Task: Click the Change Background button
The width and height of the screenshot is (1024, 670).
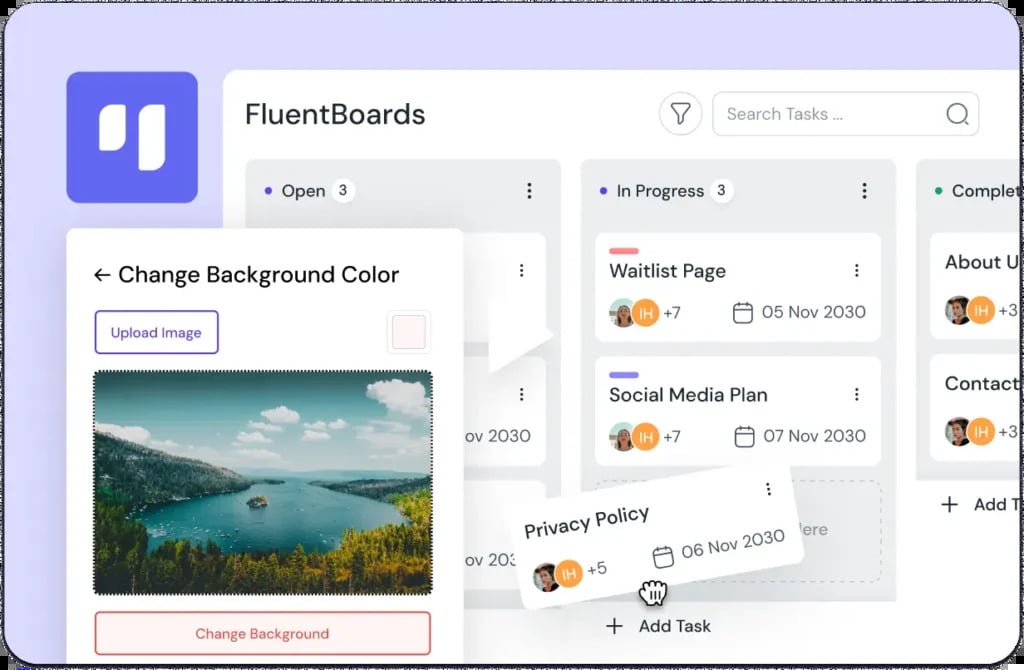Action: click(x=262, y=633)
